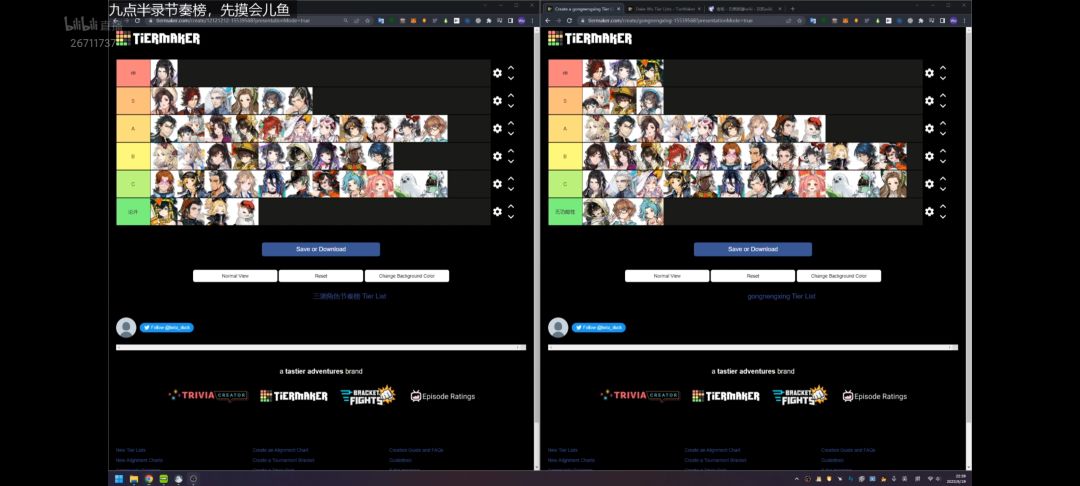Open settings gear for S tier, left window
Screen dimensions: 1080x486
(497, 101)
